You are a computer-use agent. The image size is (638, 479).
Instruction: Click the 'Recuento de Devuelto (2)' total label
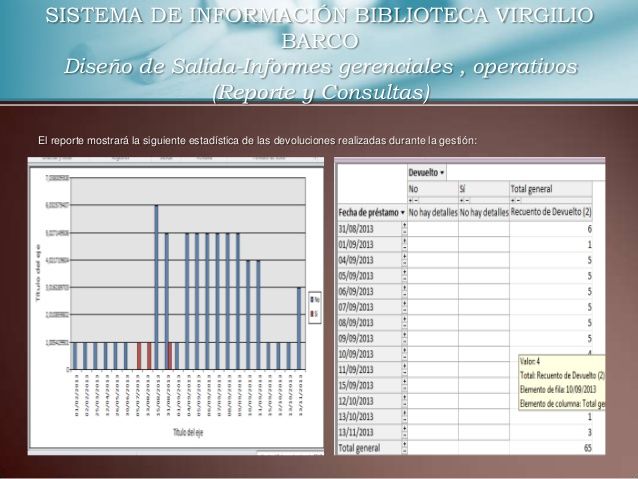coord(551,212)
